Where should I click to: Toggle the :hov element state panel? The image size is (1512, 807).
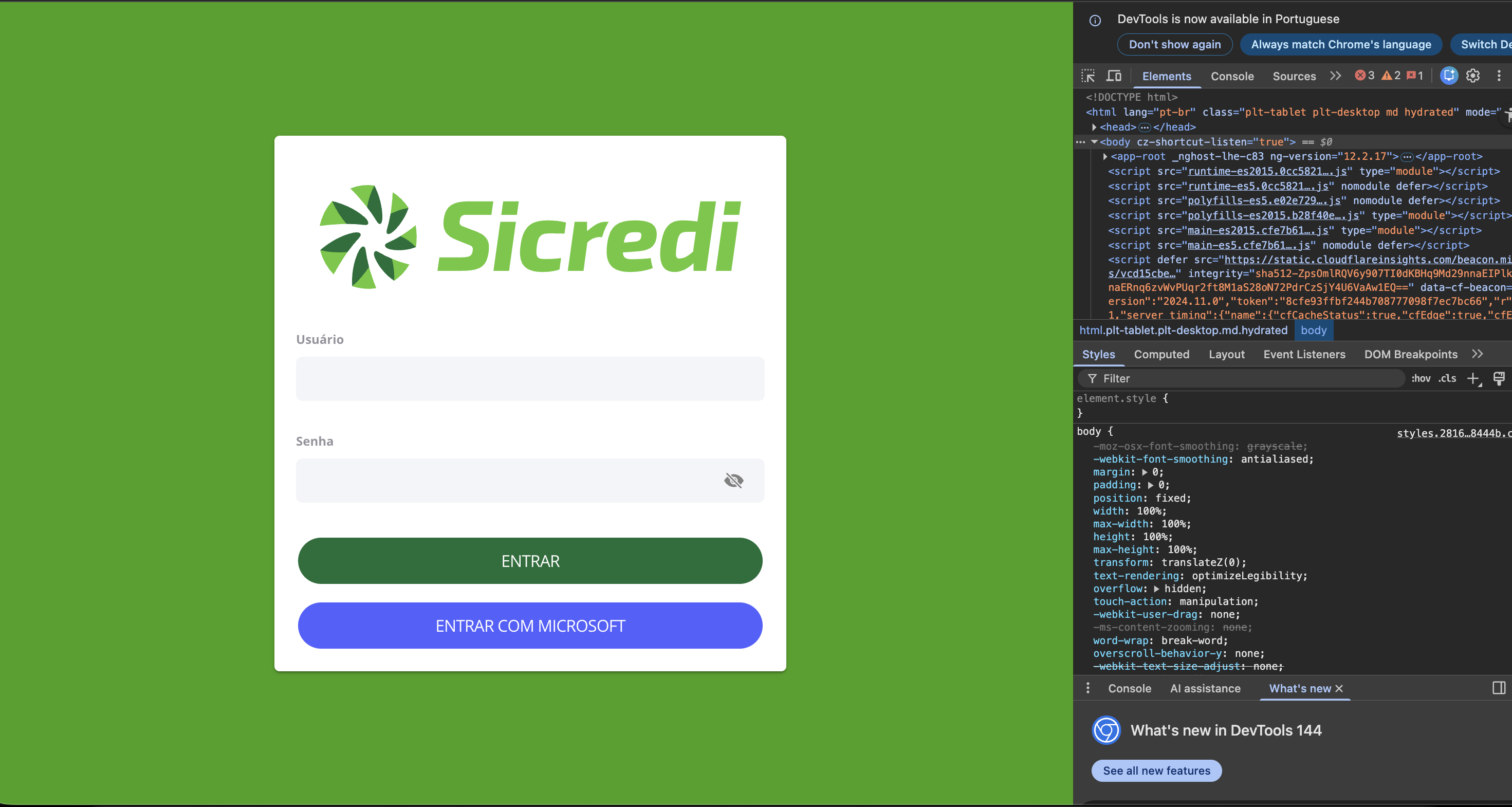1421,378
